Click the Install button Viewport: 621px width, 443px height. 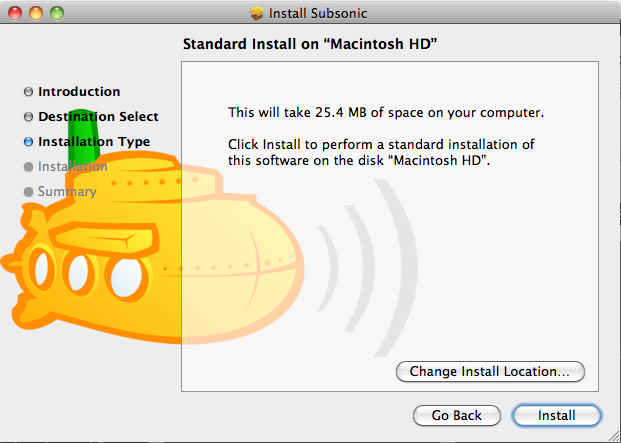click(556, 415)
